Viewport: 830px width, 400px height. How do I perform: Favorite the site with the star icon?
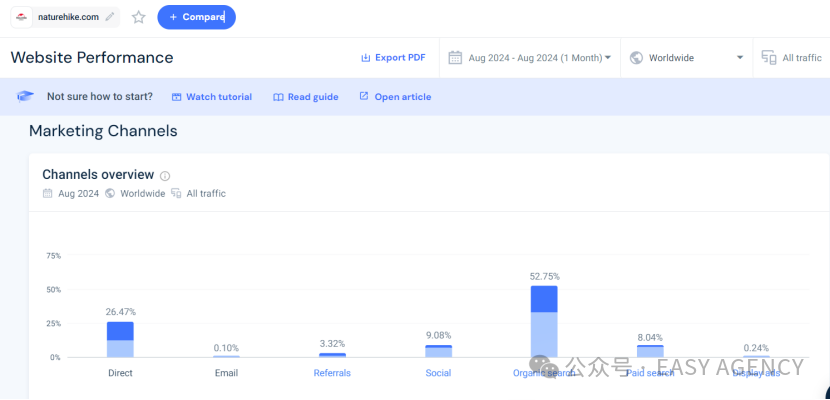point(139,17)
